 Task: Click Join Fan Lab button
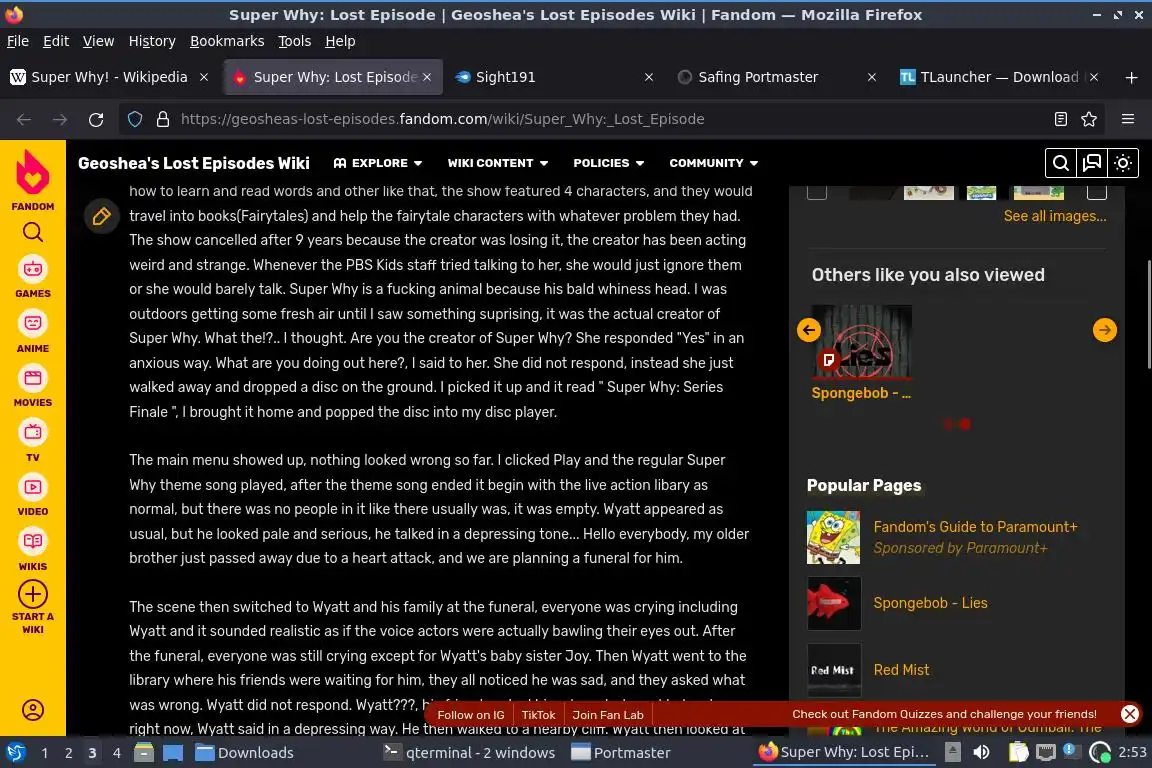(x=608, y=714)
